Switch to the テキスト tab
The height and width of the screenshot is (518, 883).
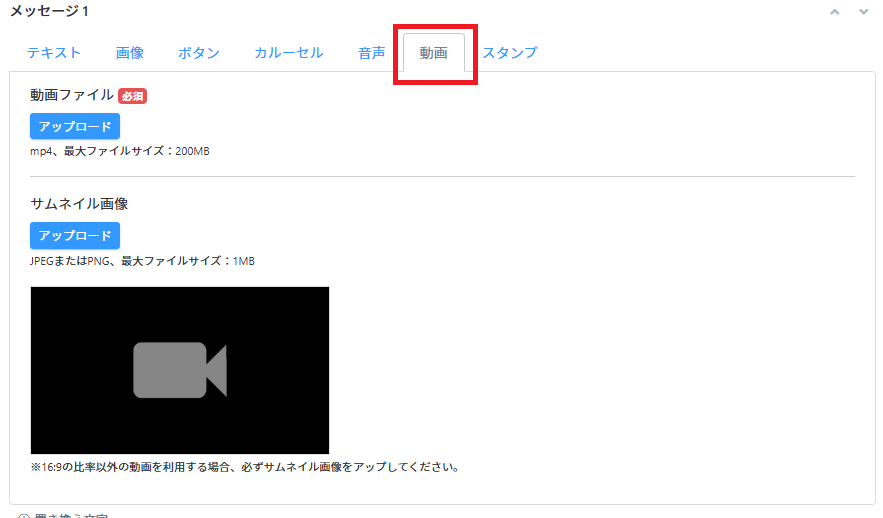point(54,53)
